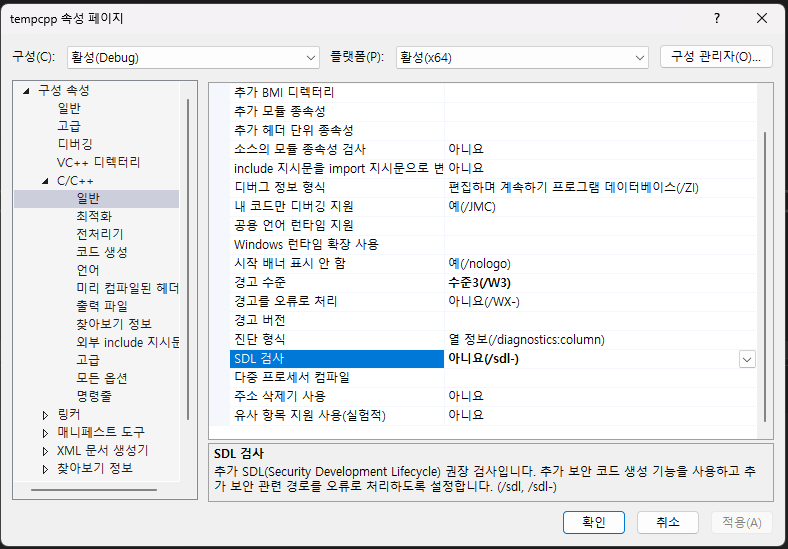The height and width of the screenshot is (549, 788).
Task: Click the 아니요(/WX-) value
Action: [484, 302]
